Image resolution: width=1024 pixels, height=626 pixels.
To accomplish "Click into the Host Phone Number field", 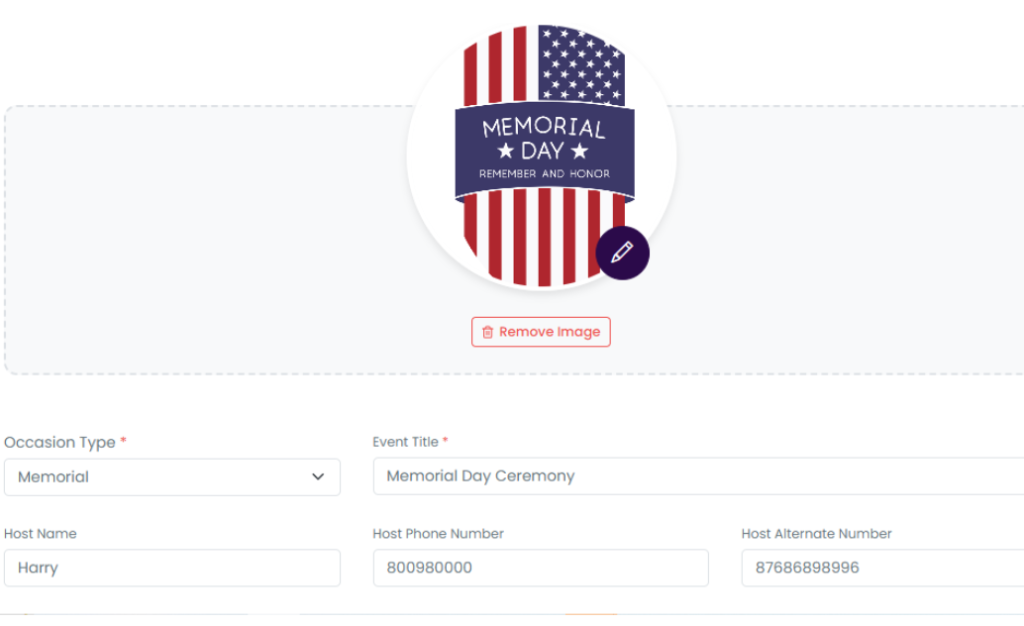I will click(540, 568).
